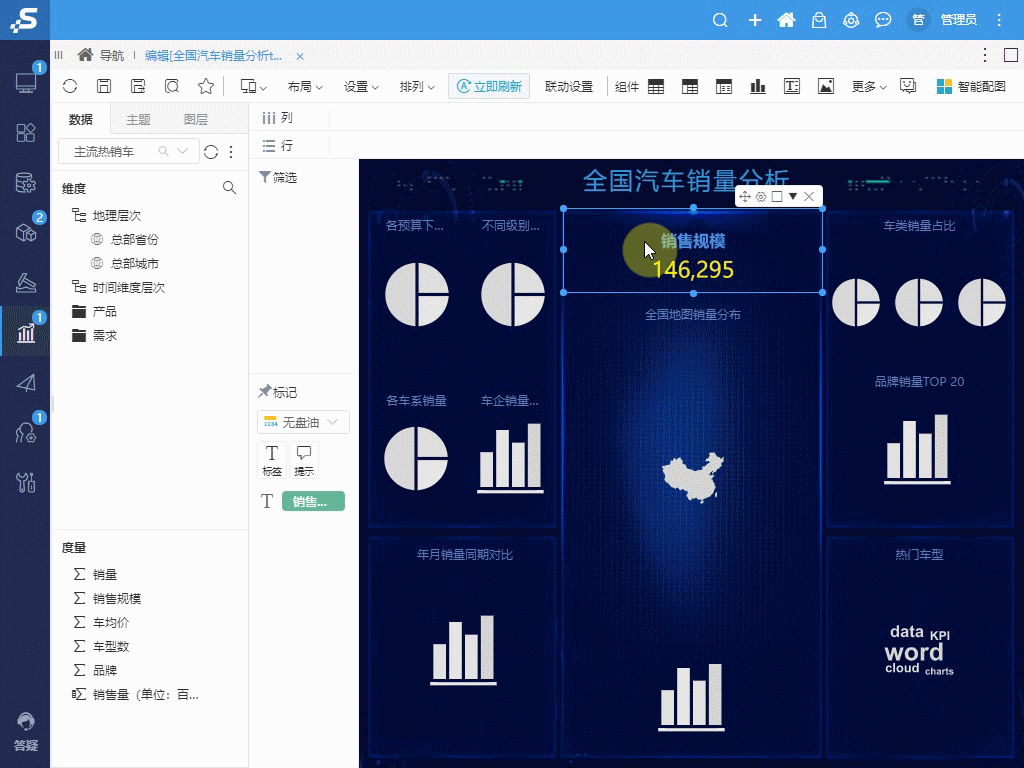This screenshot has height=768, width=1024.
Task: Open component settings gear icon
Action: pos(761,197)
